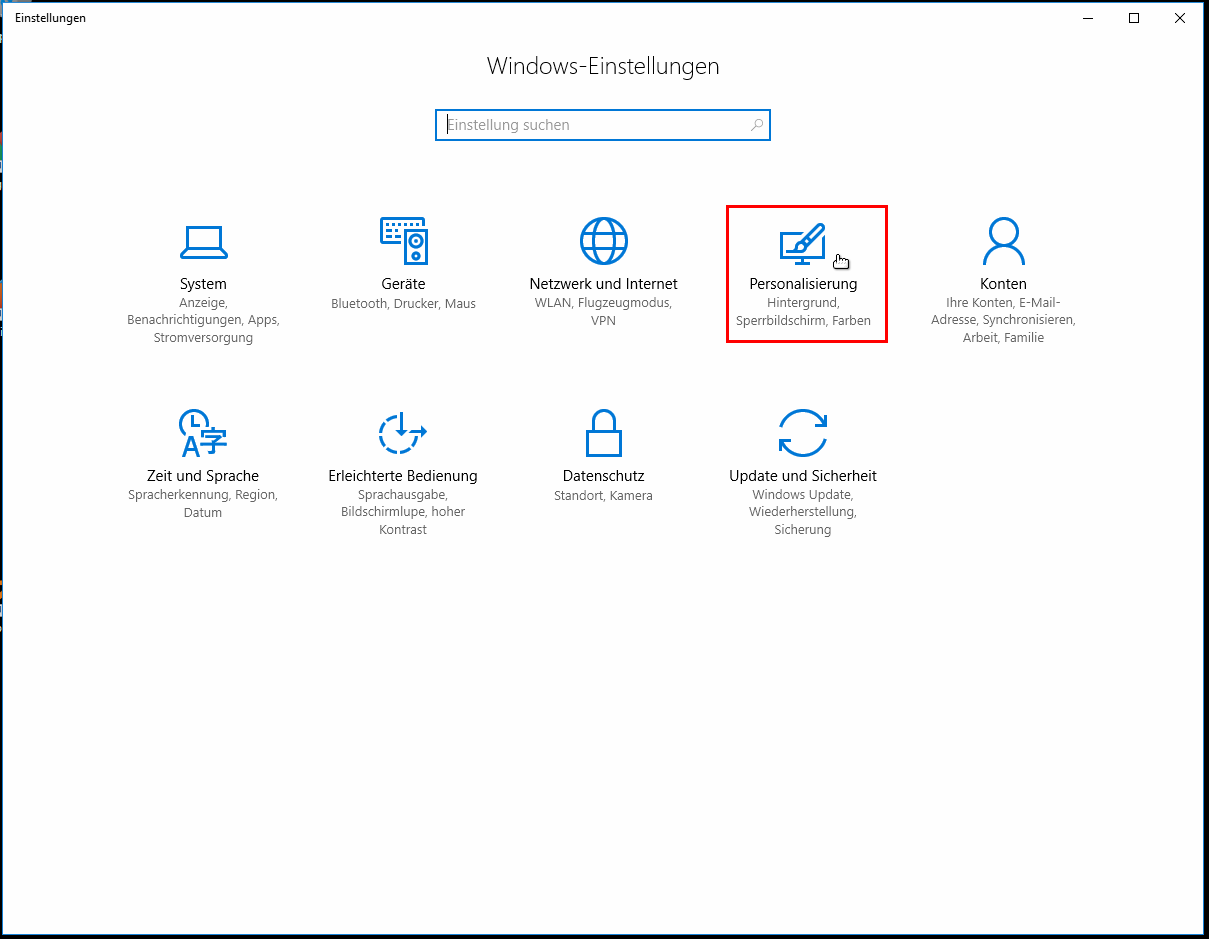Maximize the Einstellungen window
1209x939 pixels.
1134,18
